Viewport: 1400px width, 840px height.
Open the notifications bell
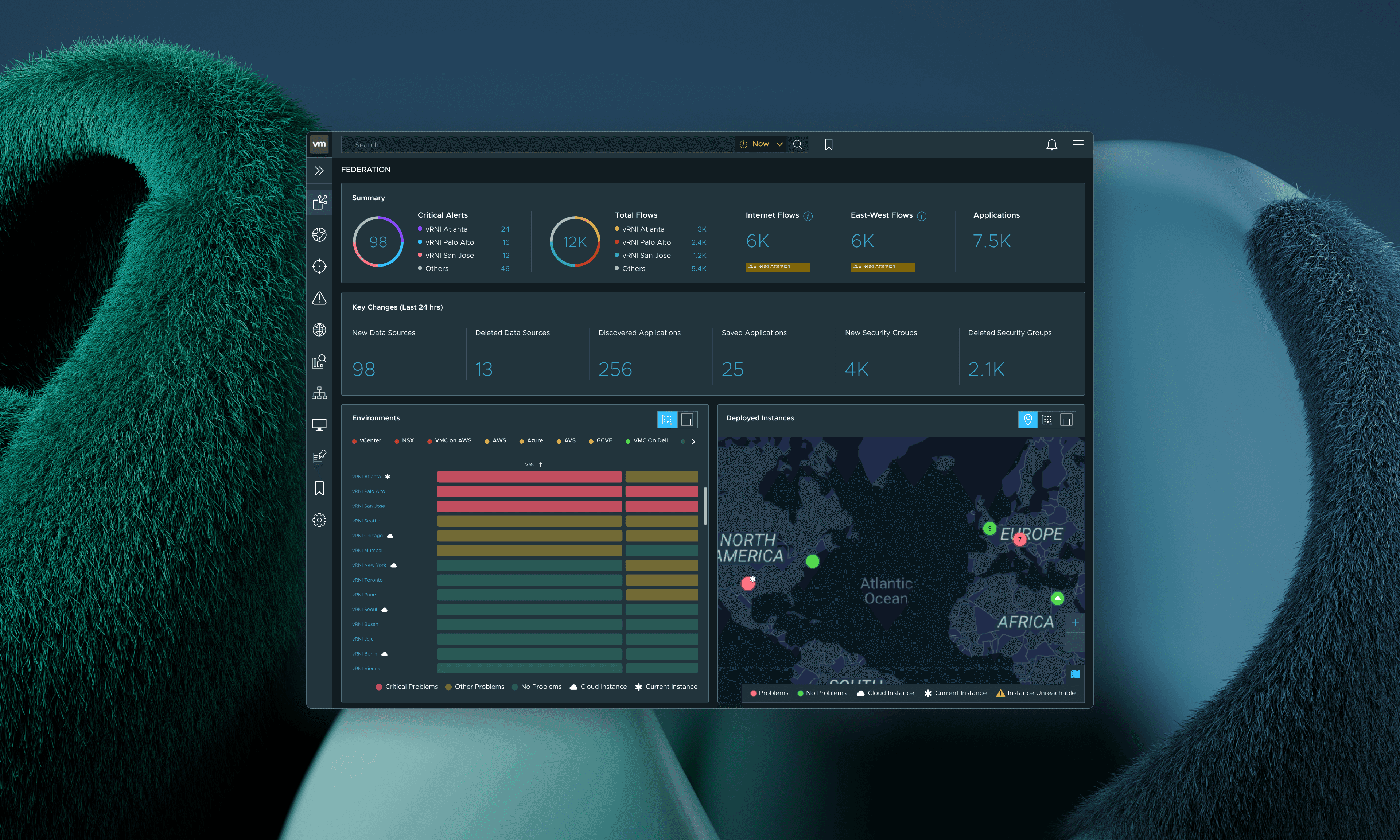[x=1051, y=144]
